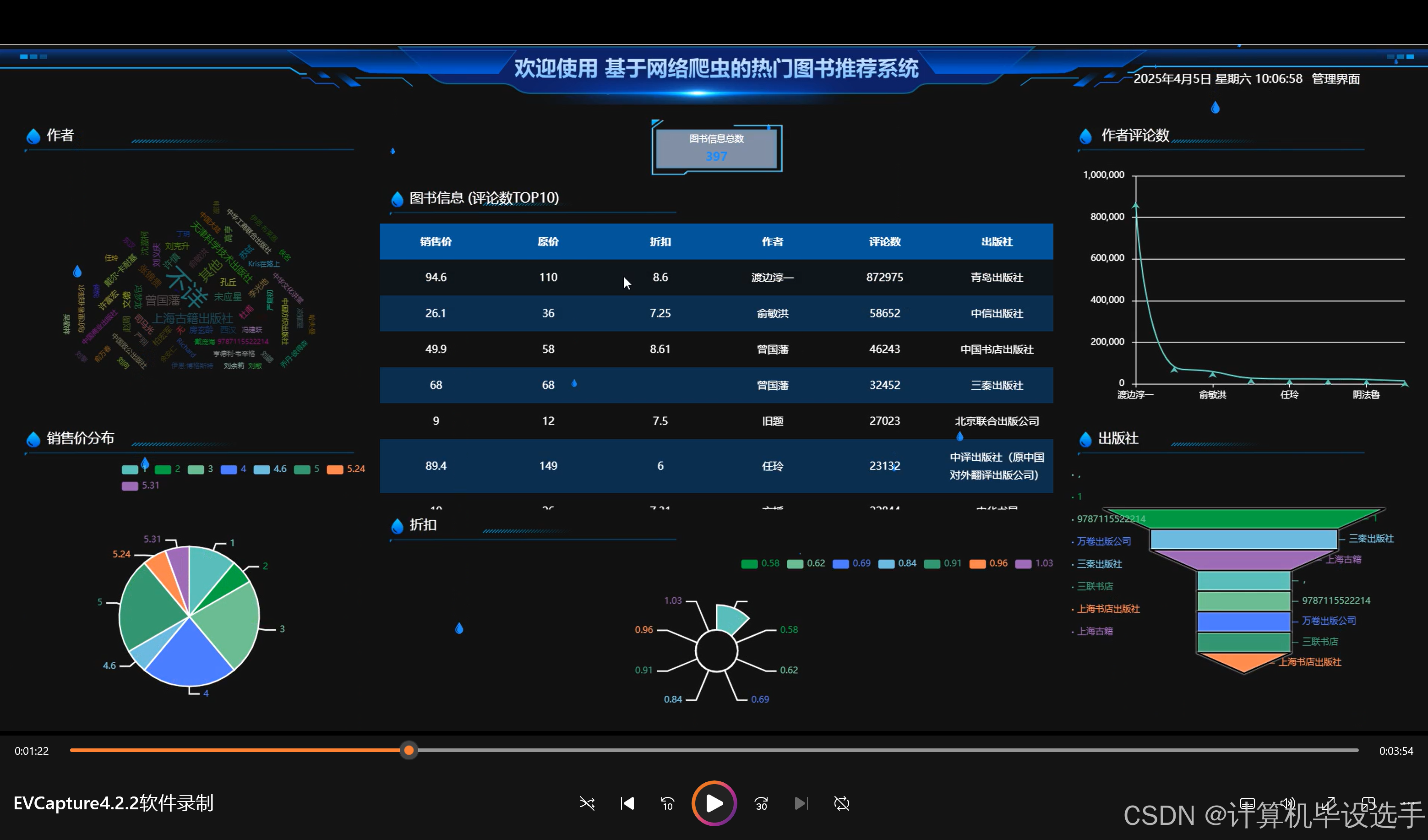Rewind the video 10 seconds
This screenshot has width=1428, height=840.
click(x=667, y=803)
